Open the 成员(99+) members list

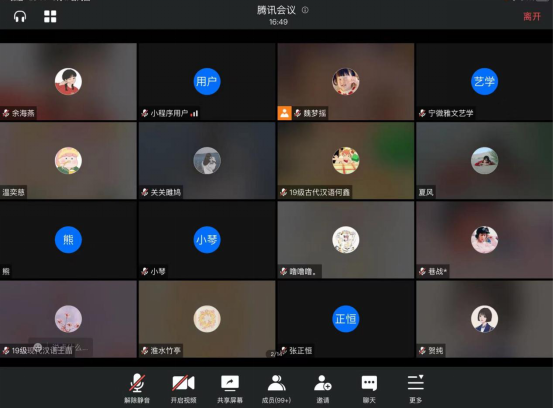coord(276,388)
